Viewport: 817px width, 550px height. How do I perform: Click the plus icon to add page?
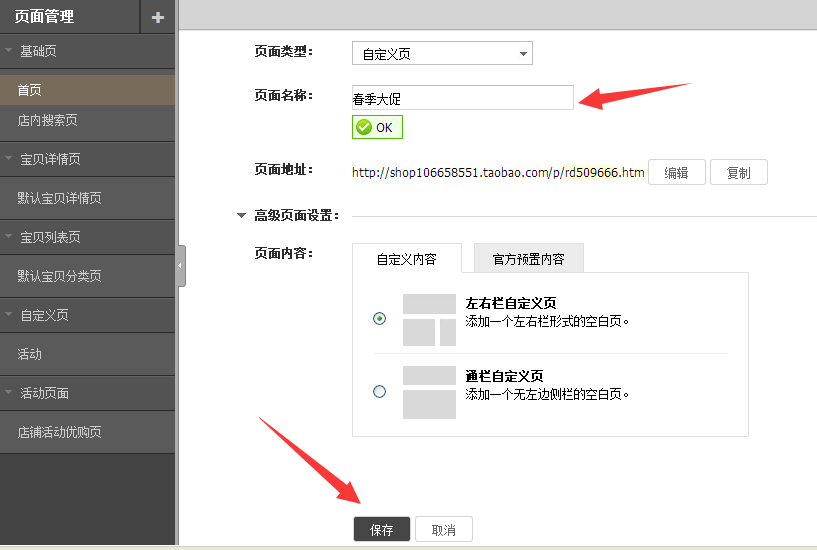(157, 17)
